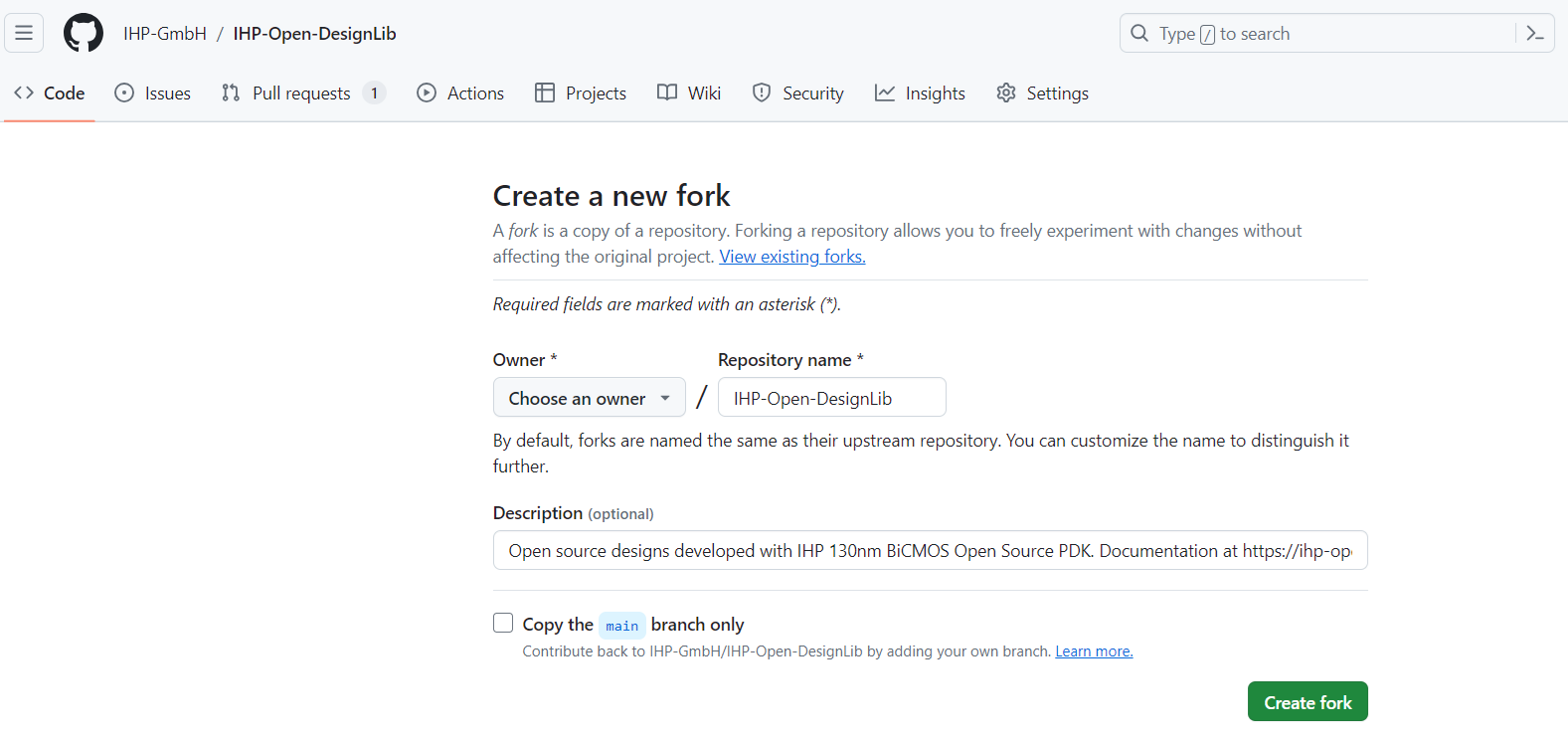1568x741 pixels.
Task: Click the Wiki book icon
Action: (x=667, y=93)
